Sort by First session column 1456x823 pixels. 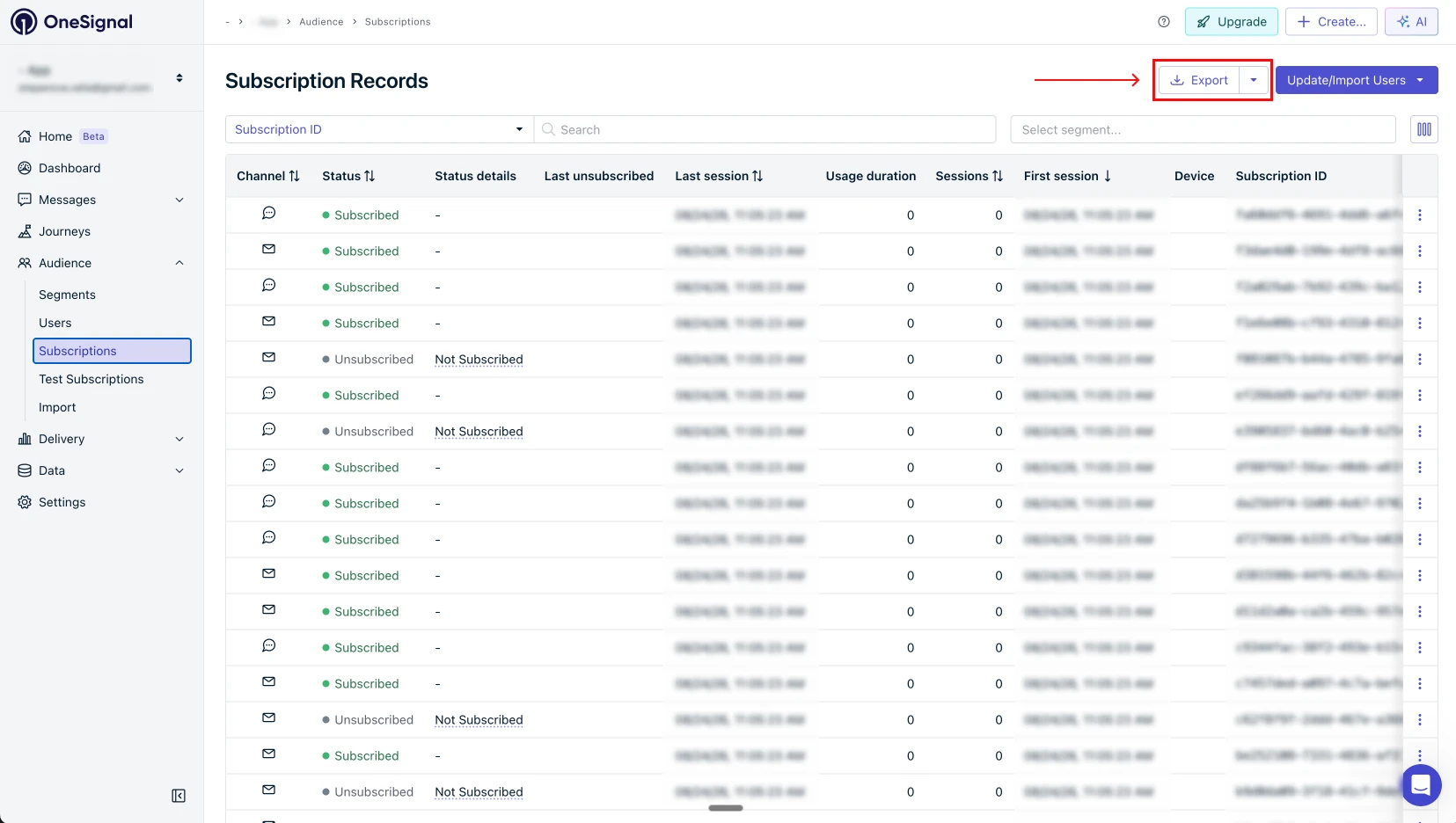coord(1067,176)
